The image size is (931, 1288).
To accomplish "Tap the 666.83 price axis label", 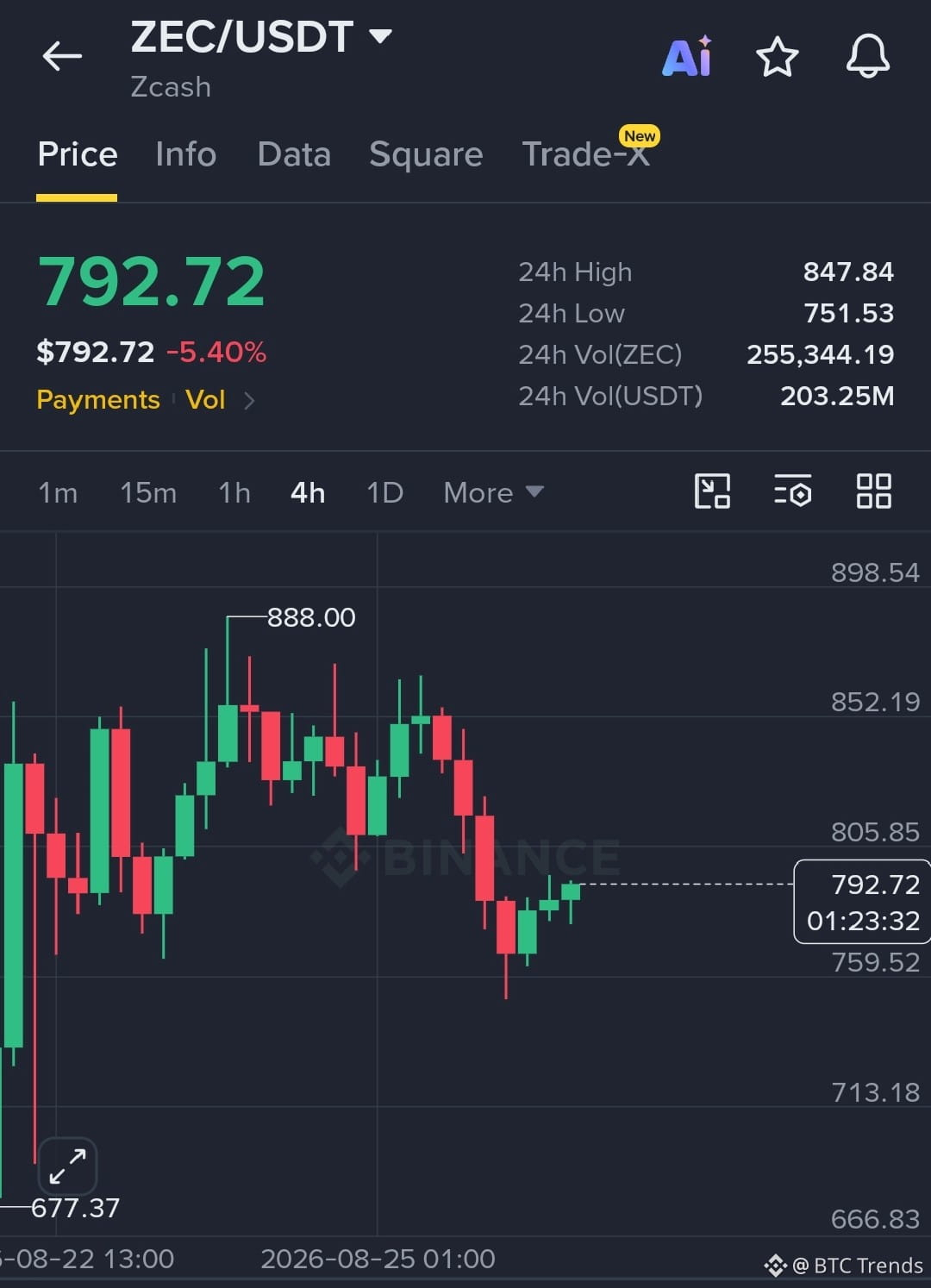I will coord(875,1219).
